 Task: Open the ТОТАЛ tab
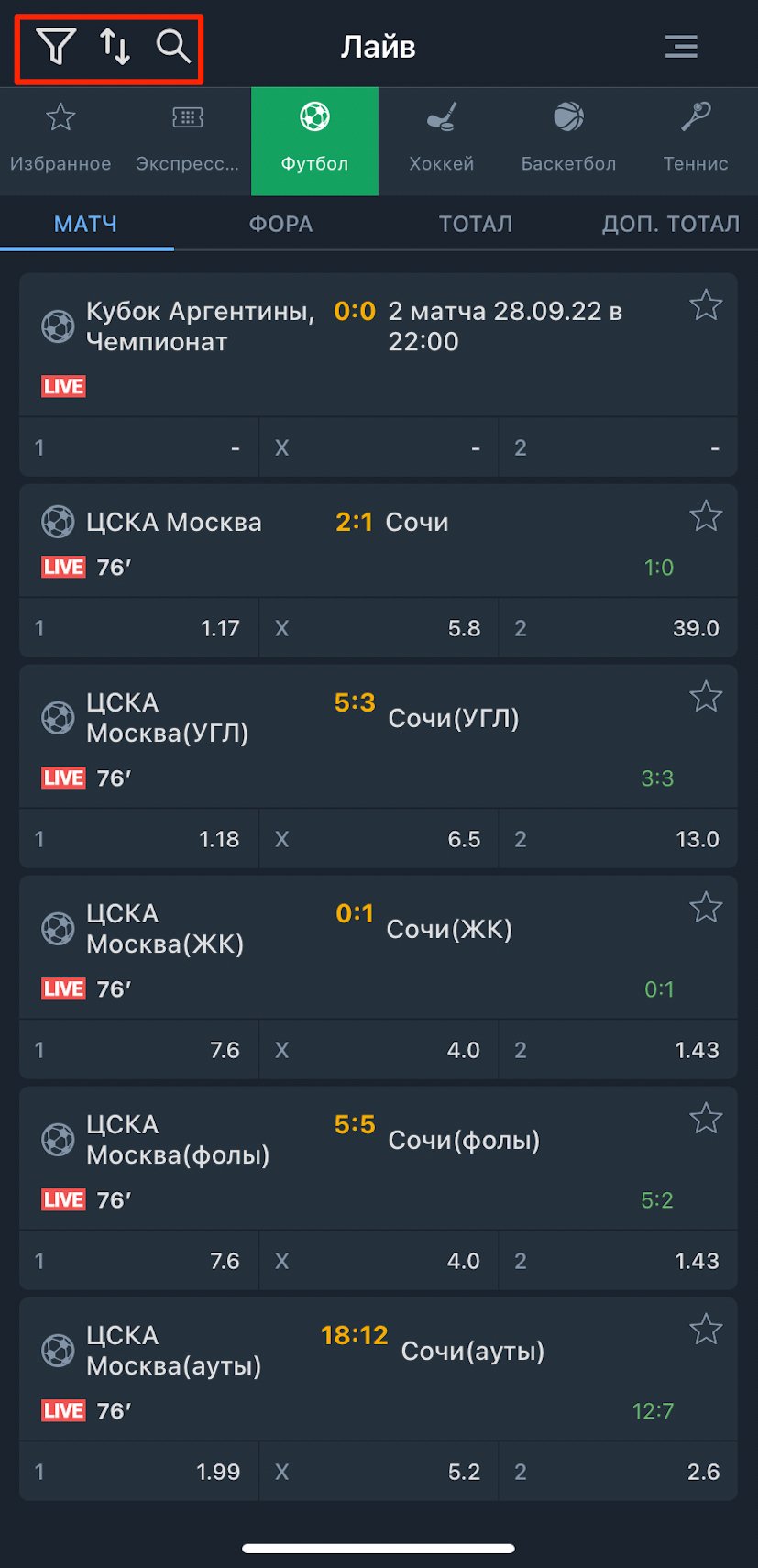tap(476, 224)
